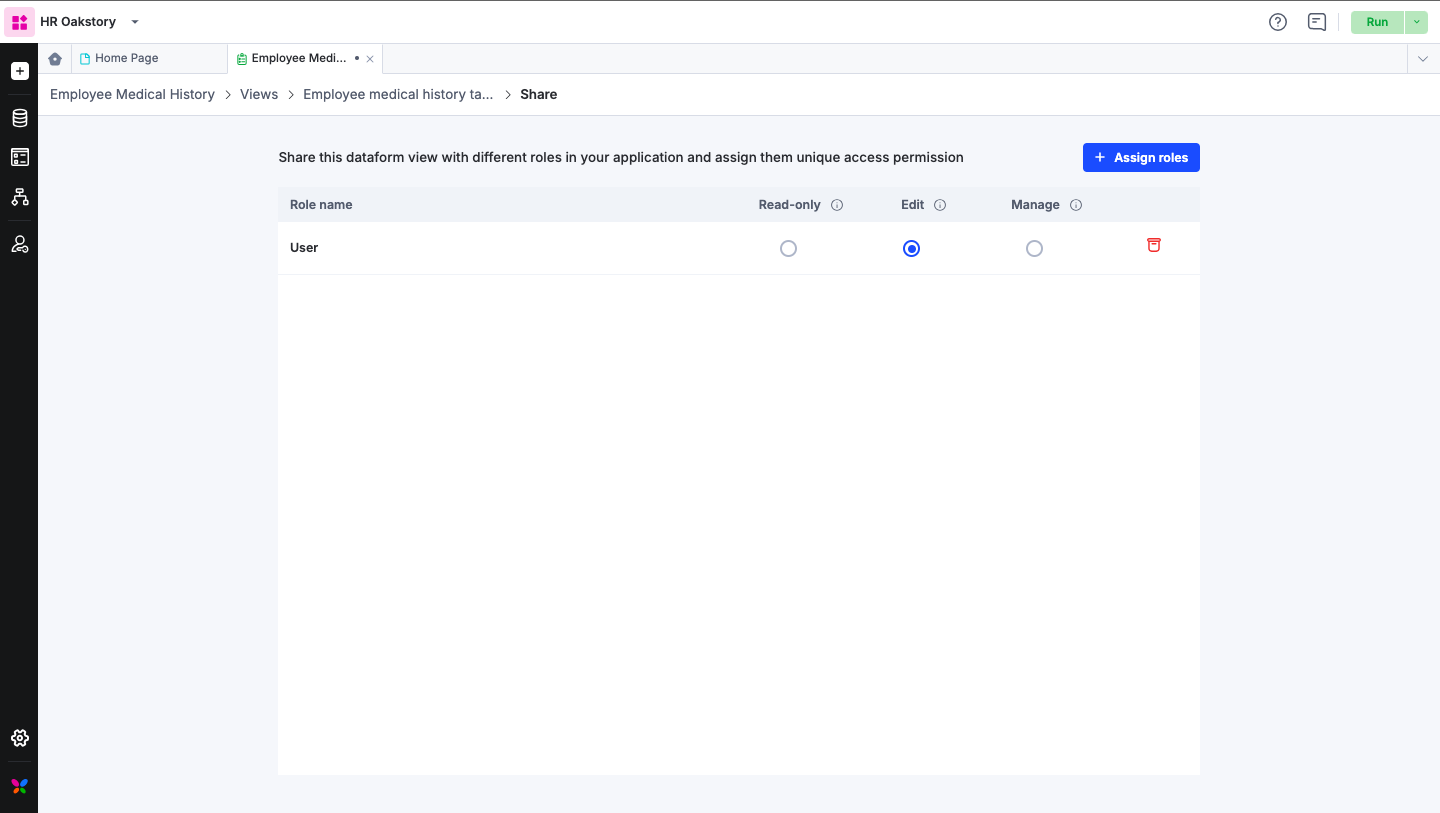
Task: Click the Share breadcrumb text
Action: pos(539,94)
